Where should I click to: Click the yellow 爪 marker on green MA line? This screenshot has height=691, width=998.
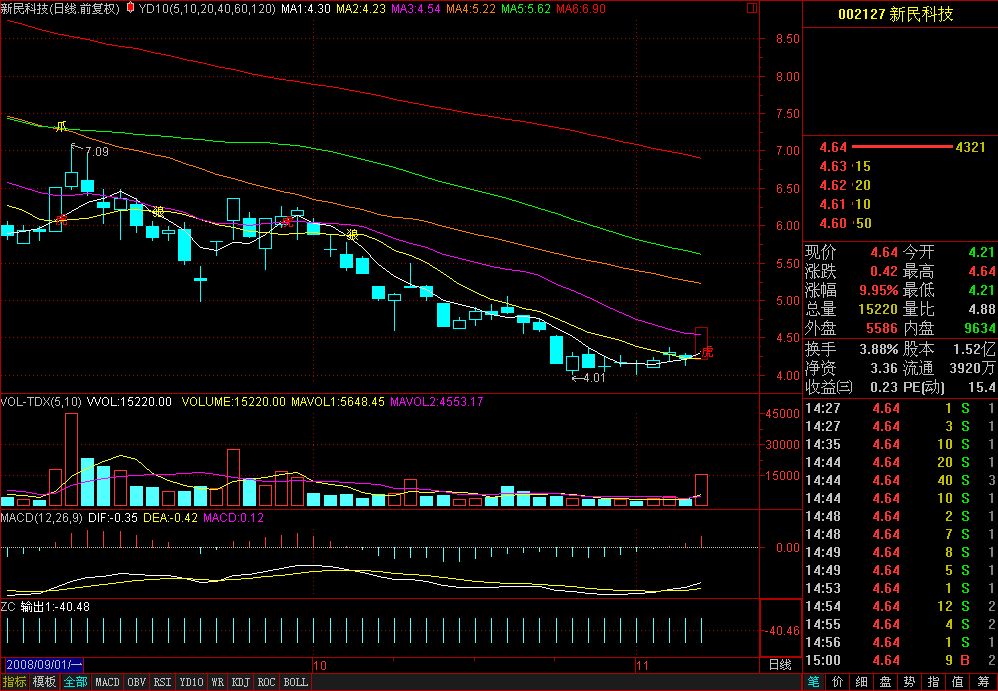(x=60, y=127)
